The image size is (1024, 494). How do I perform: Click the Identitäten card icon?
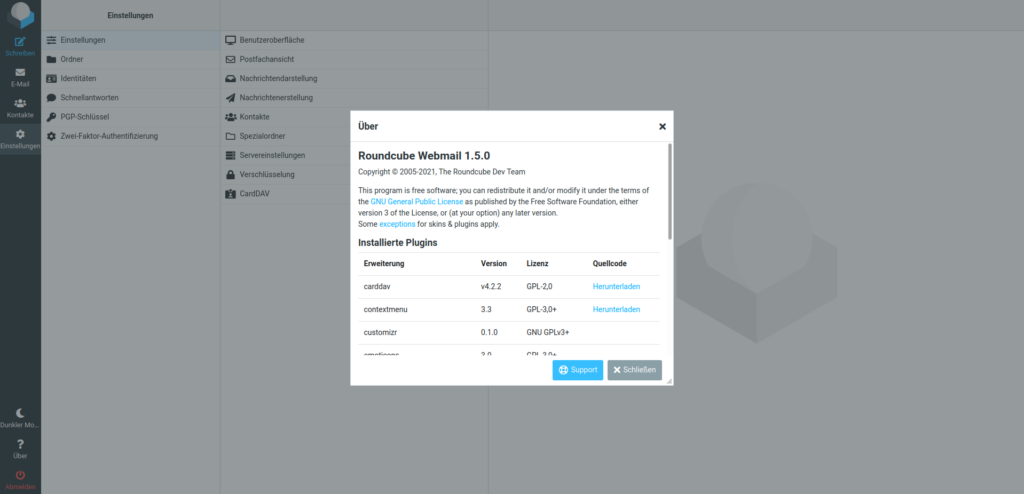pyautogui.click(x=52, y=78)
